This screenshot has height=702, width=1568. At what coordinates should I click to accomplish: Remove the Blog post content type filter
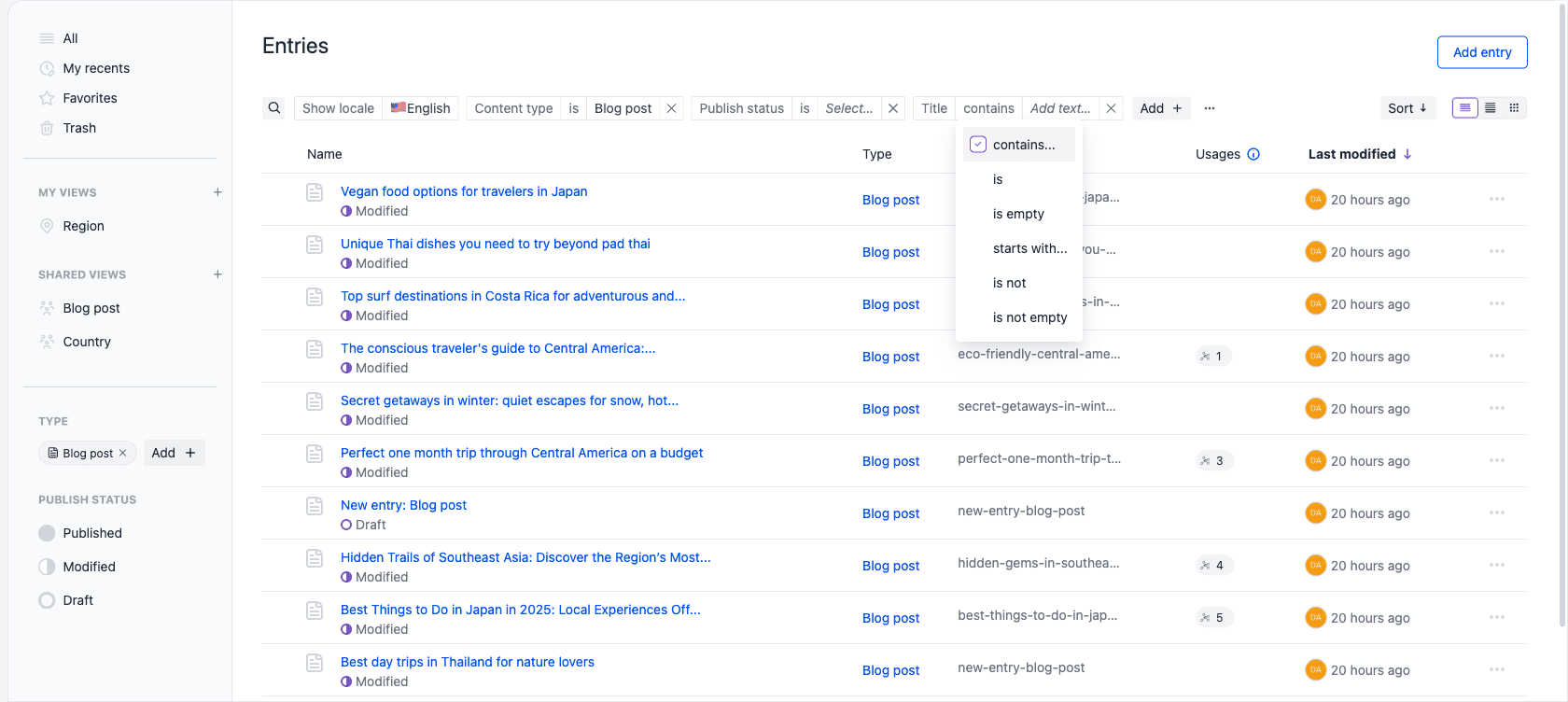[671, 108]
